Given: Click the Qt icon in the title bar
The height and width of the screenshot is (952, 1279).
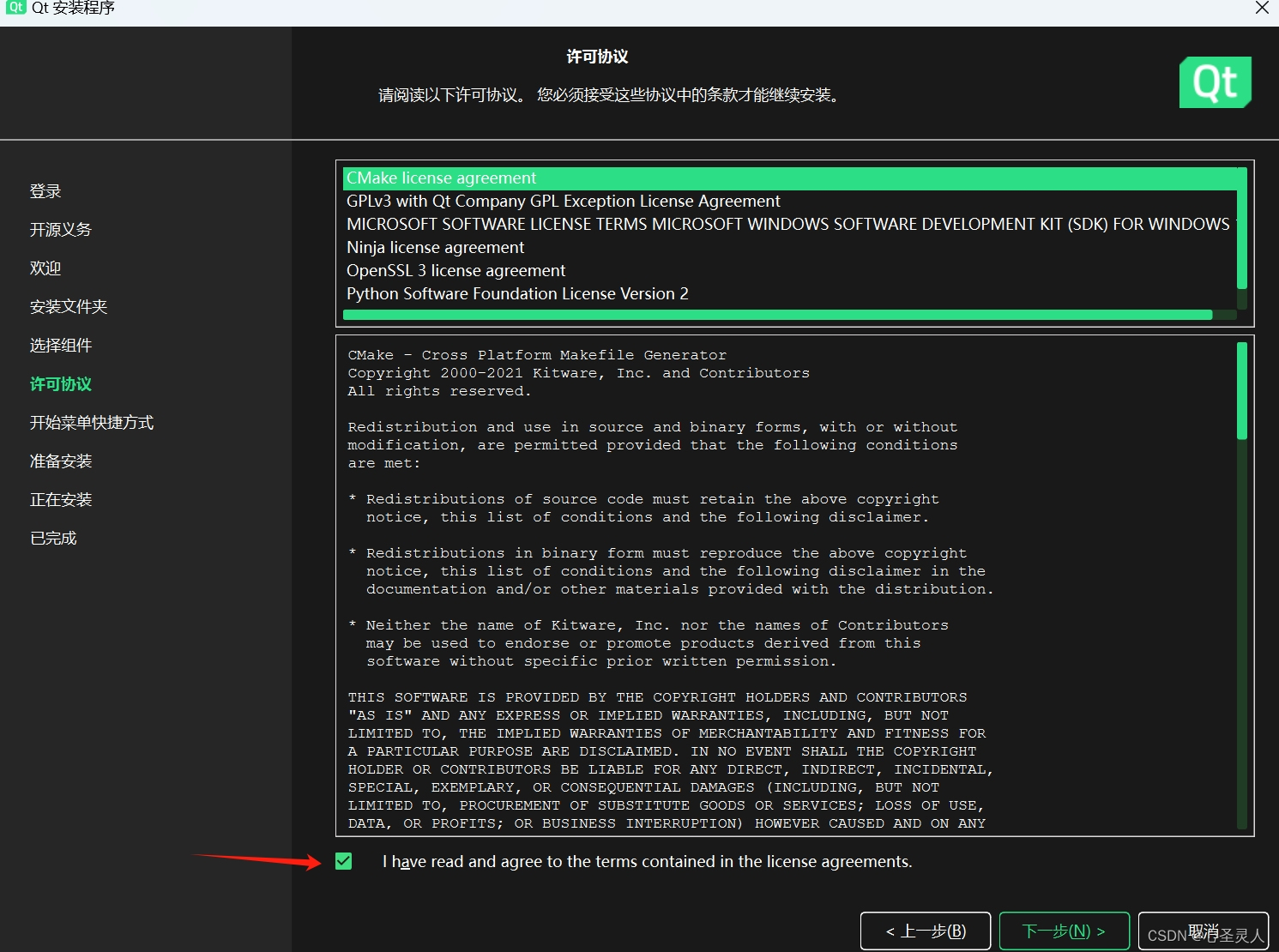Looking at the screenshot, I should point(15,9).
